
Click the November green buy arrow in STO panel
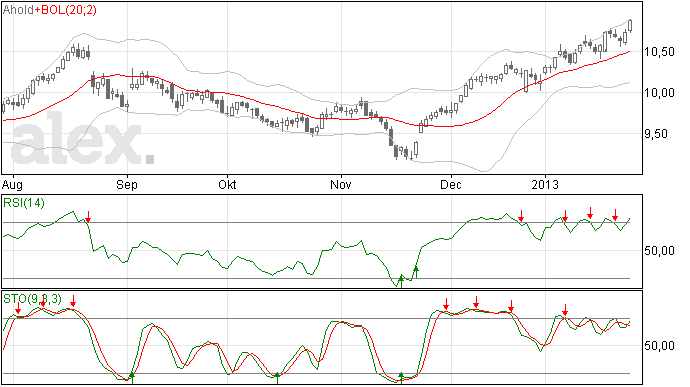(401, 377)
